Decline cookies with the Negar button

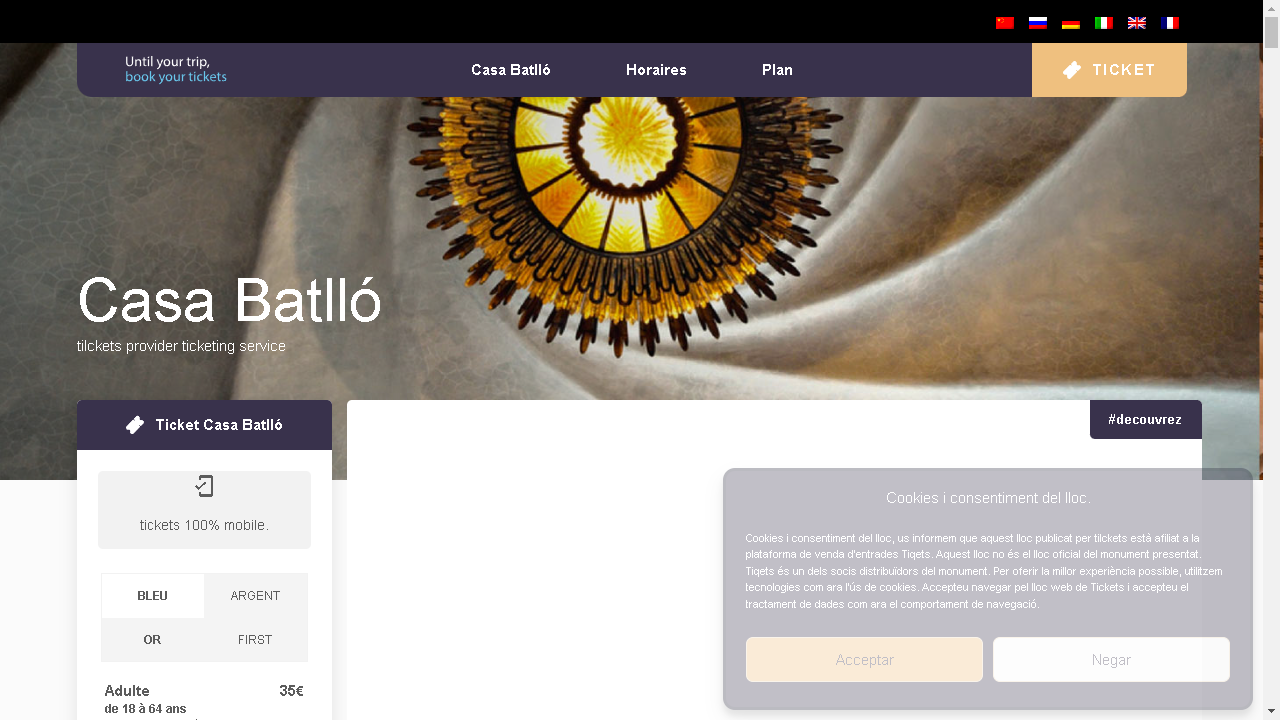[1111, 660]
